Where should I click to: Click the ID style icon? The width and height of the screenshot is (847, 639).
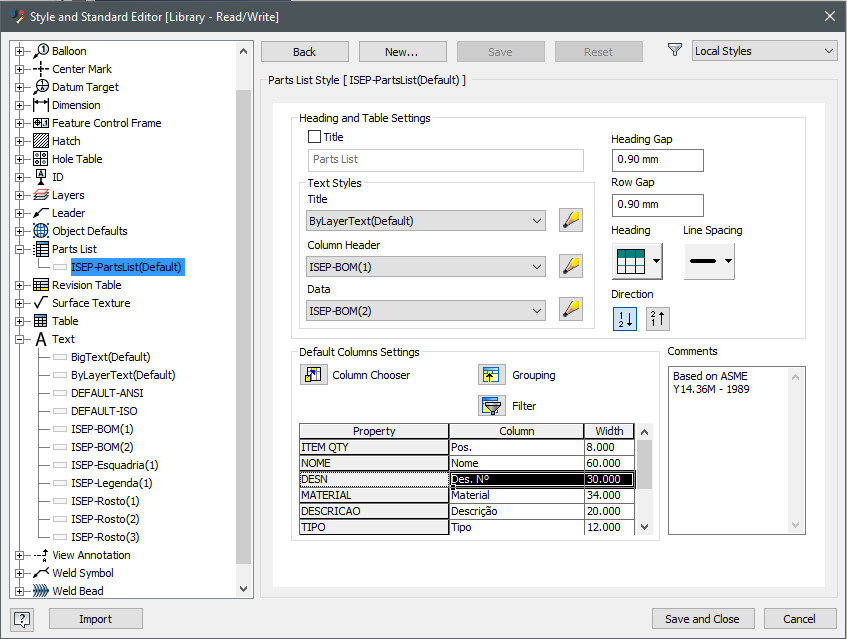coord(41,177)
